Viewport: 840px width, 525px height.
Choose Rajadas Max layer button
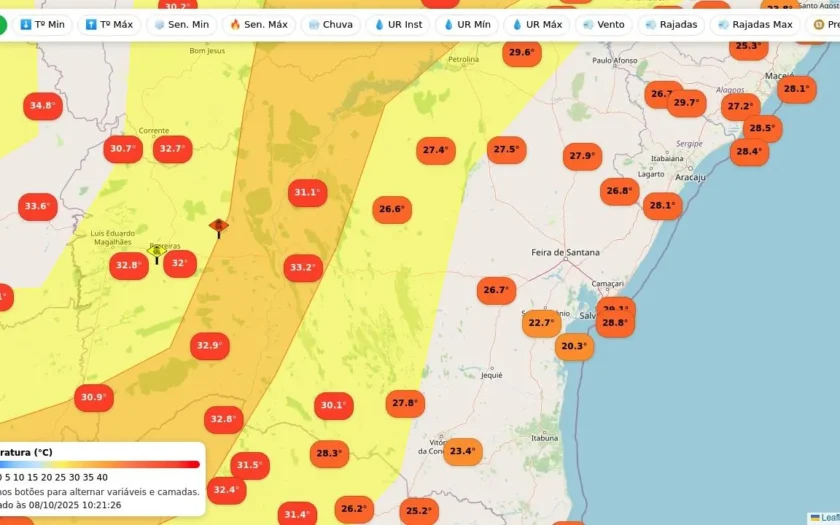click(755, 25)
